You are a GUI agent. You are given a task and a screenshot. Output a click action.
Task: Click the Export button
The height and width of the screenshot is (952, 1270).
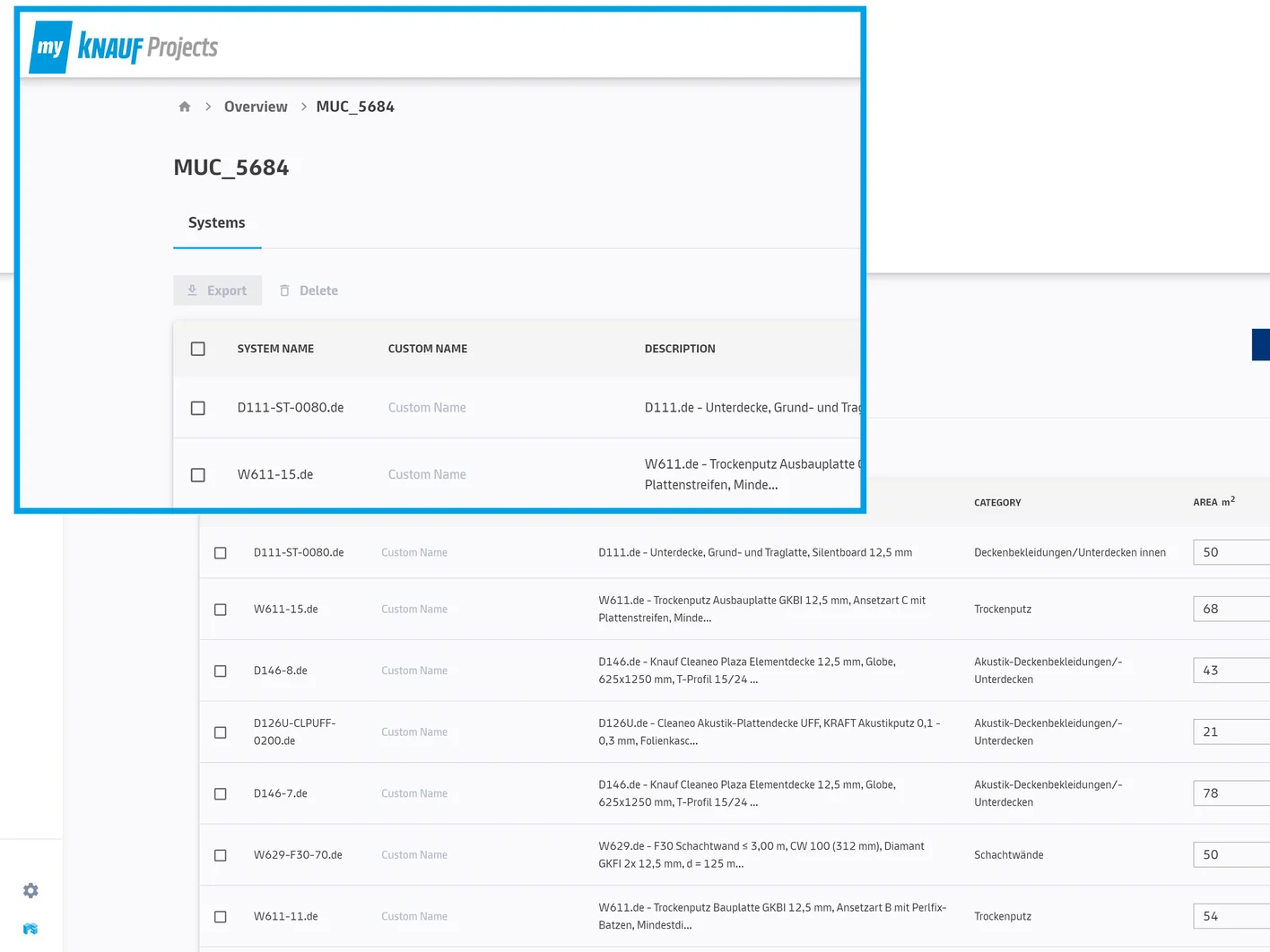pyautogui.click(x=217, y=290)
